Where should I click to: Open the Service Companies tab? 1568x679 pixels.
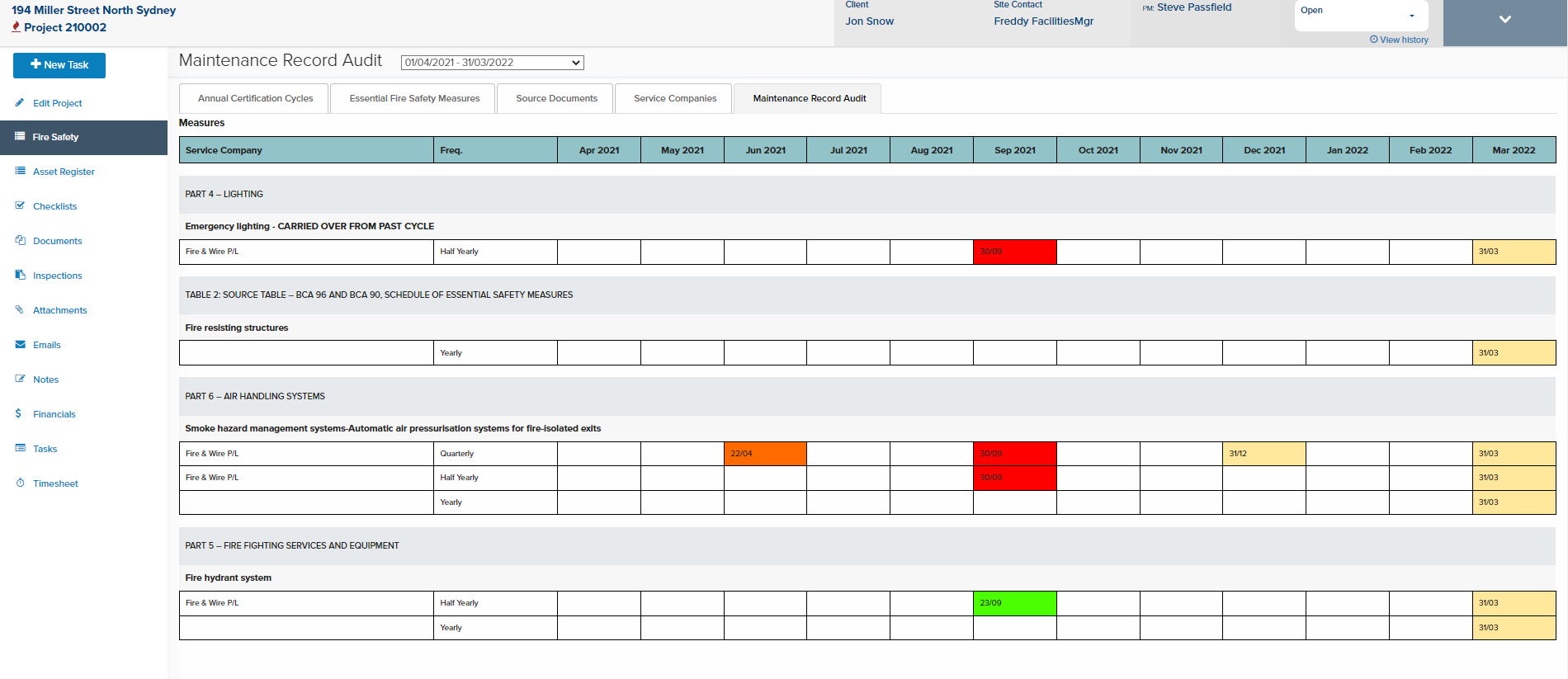pyautogui.click(x=674, y=98)
